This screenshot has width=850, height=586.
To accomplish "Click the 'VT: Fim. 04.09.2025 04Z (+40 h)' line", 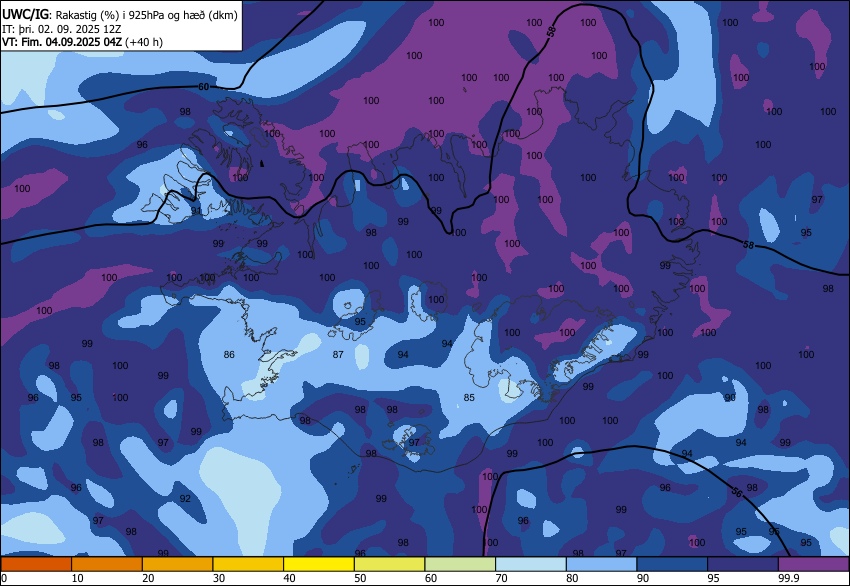I will (x=82, y=42).
